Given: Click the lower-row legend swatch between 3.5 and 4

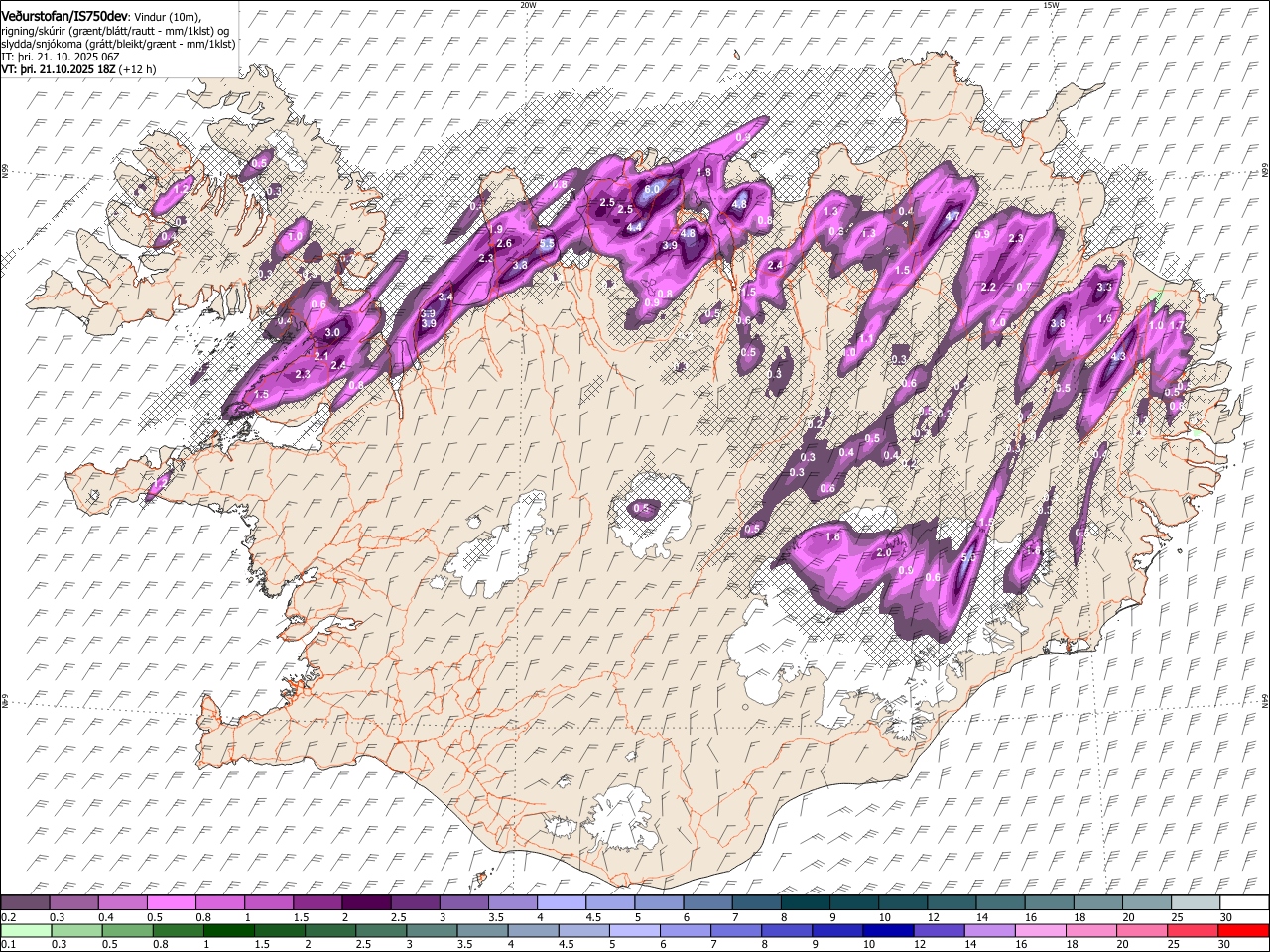Looking at the screenshot, I should pyautogui.click(x=482, y=930).
